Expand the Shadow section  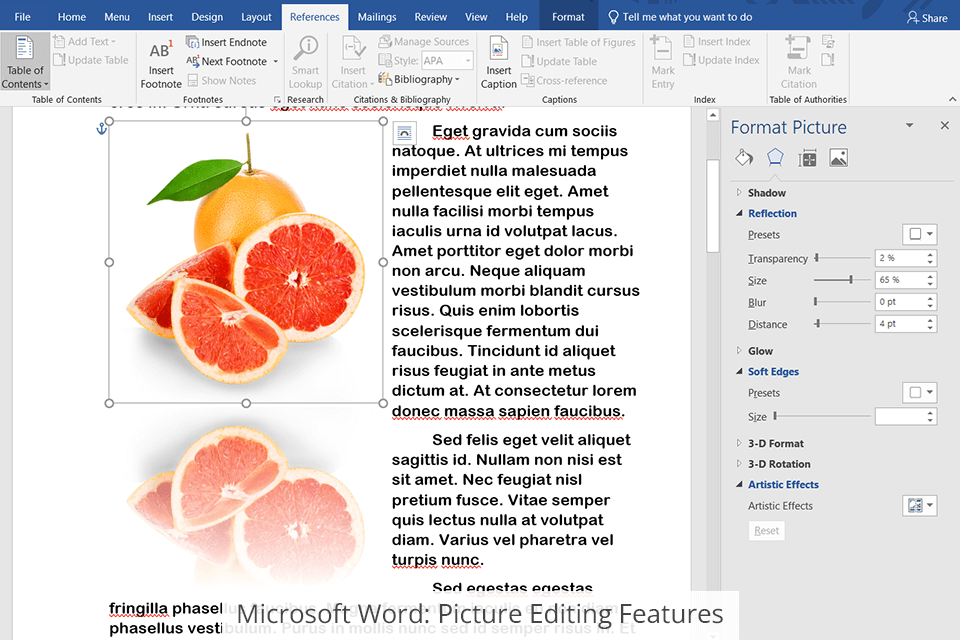click(x=767, y=192)
